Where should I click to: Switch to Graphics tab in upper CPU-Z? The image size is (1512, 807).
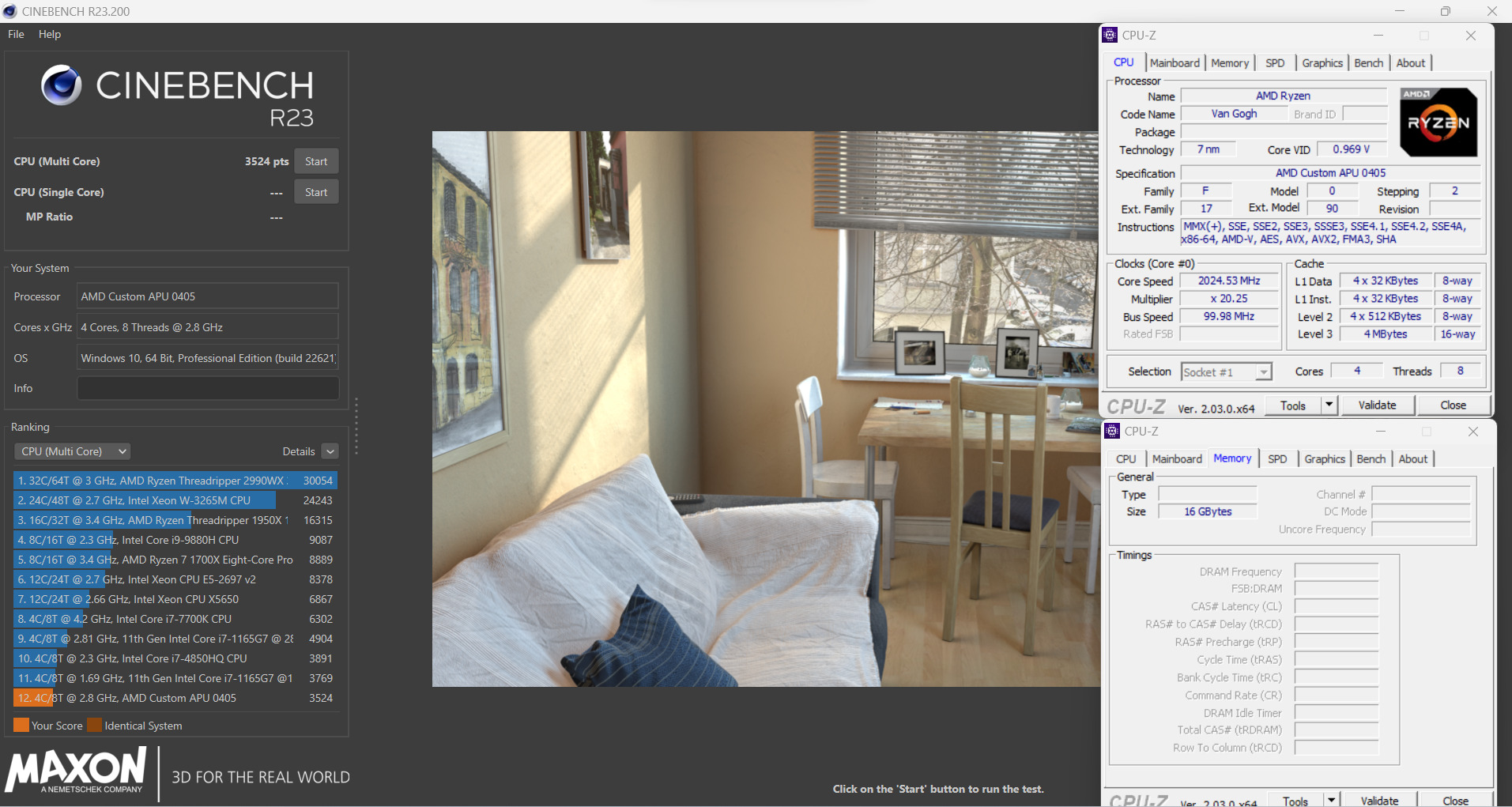pyautogui.click(x=1322, y=63)
